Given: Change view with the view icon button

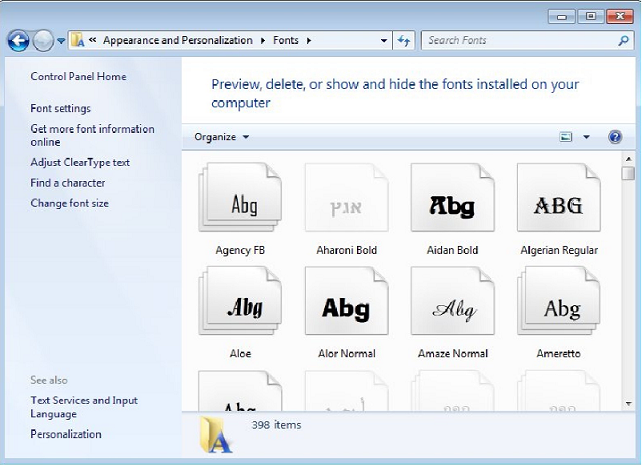Looking at the screenshot, I should [566, 137].
